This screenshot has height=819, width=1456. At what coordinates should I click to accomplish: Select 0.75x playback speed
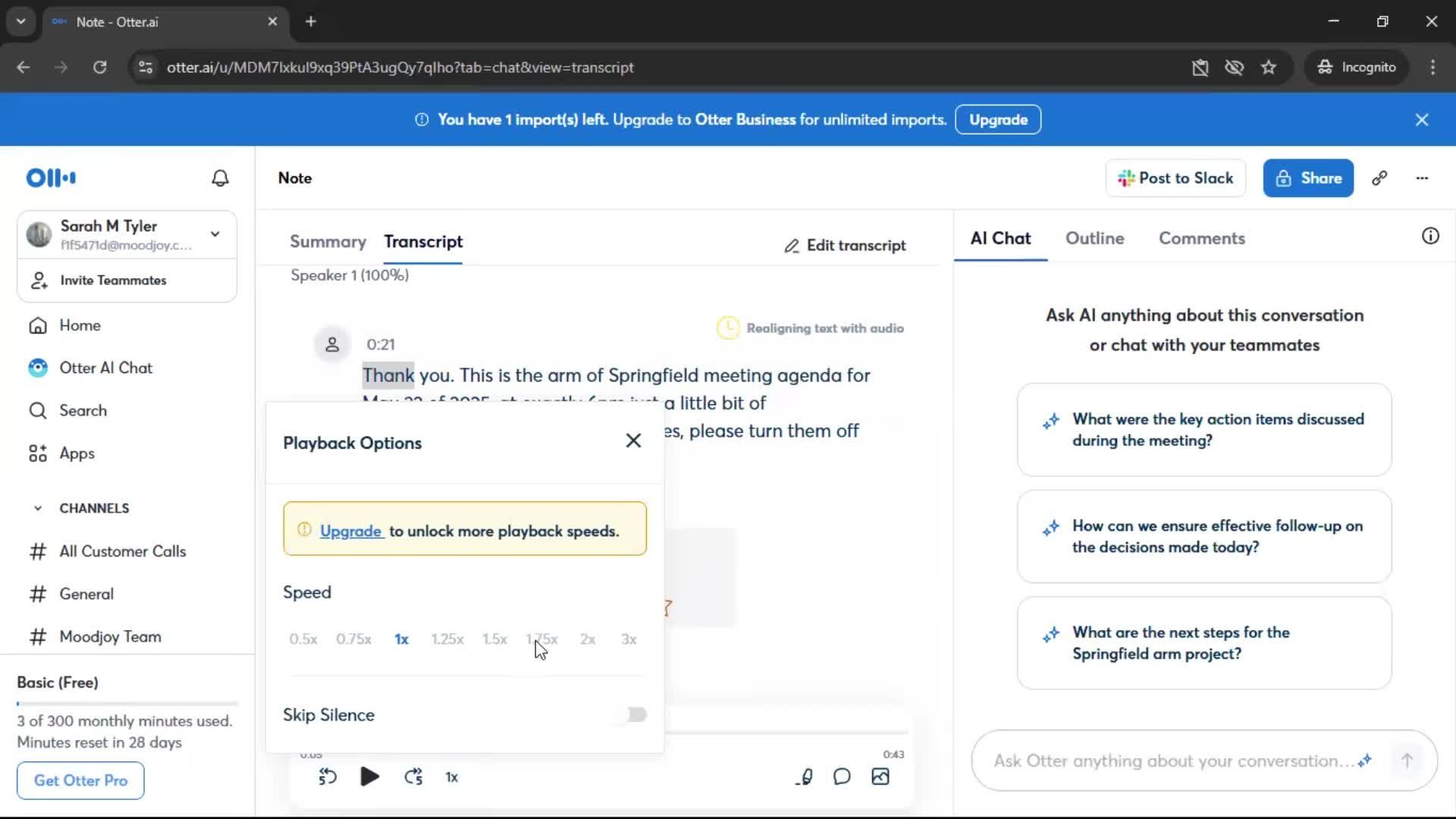353,639
